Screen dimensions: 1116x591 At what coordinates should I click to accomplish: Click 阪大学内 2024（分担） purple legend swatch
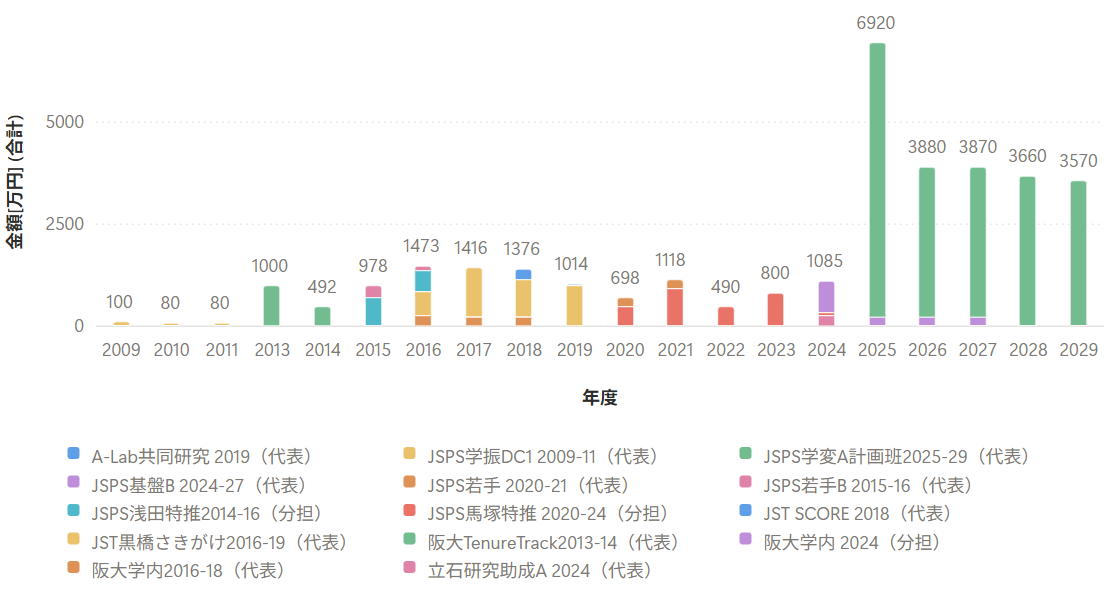tap(745, 538)
